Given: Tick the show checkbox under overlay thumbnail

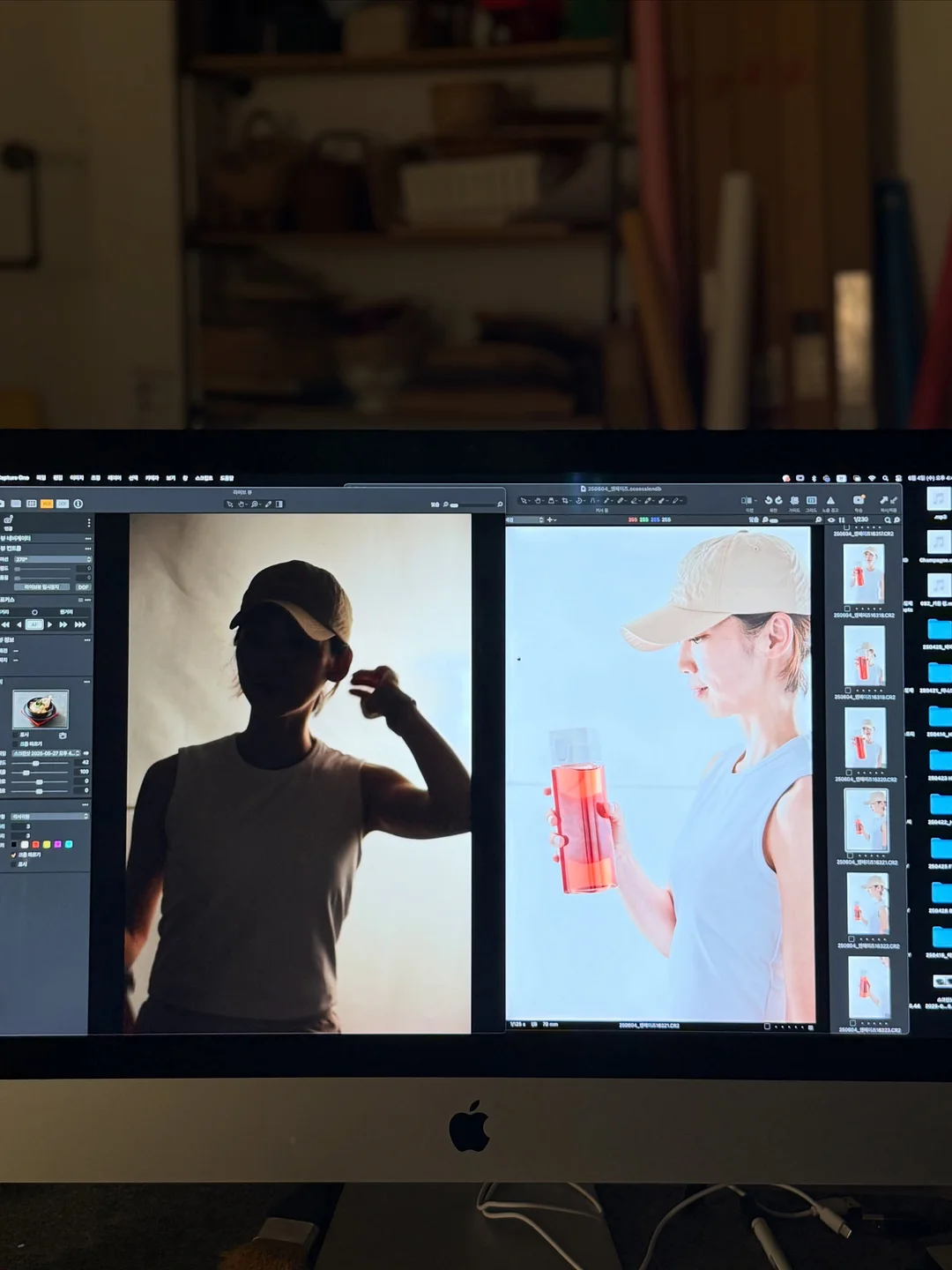Looking at the screenshot, I should (x=15, y=735).
